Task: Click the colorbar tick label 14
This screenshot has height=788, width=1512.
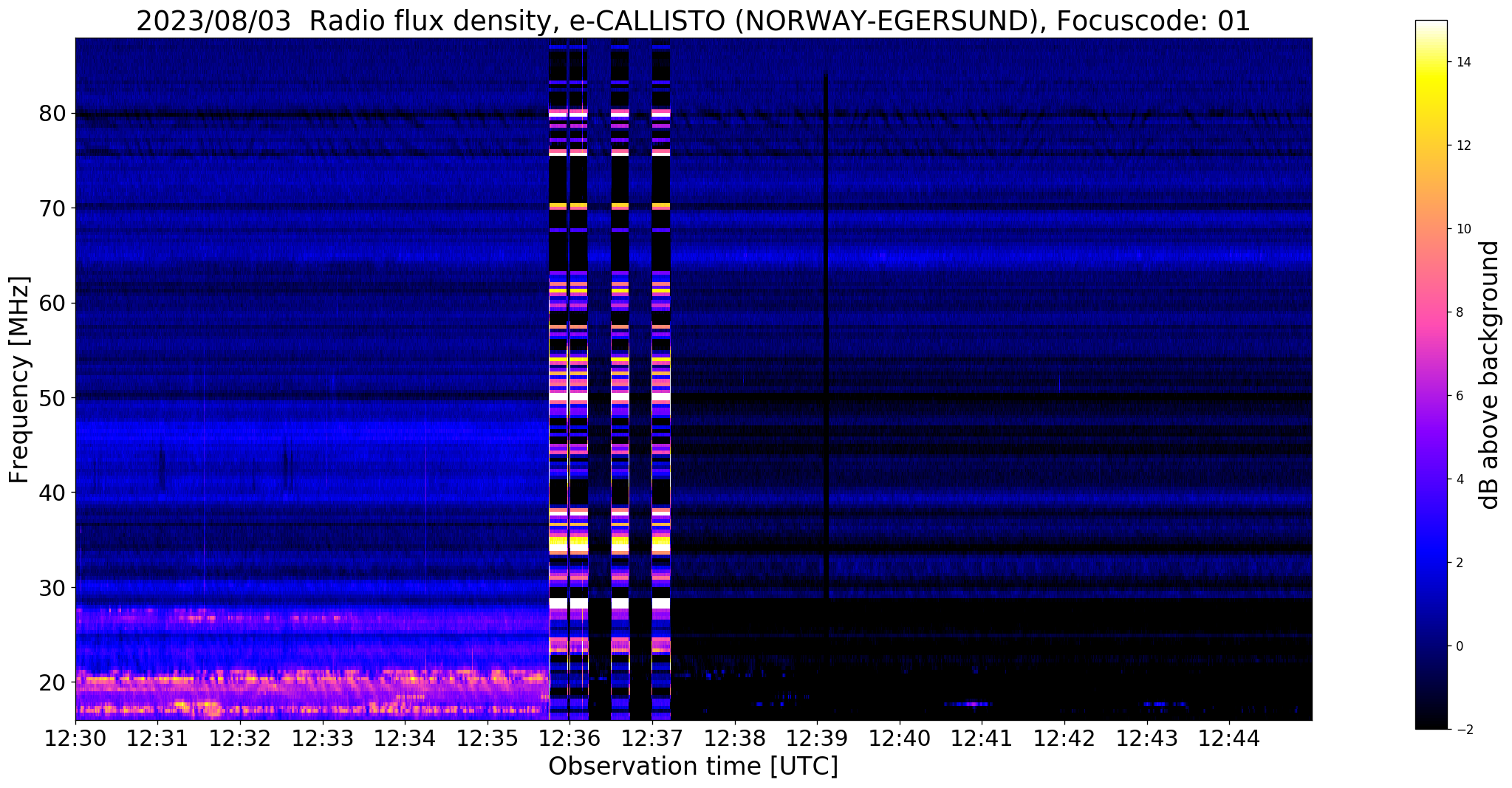Action: point(1463,62)
